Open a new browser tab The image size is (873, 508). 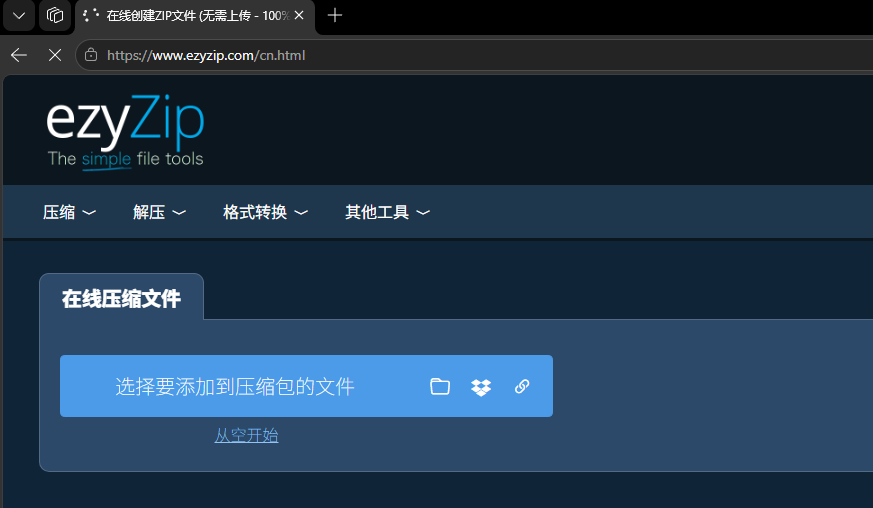tap(335, 16)
